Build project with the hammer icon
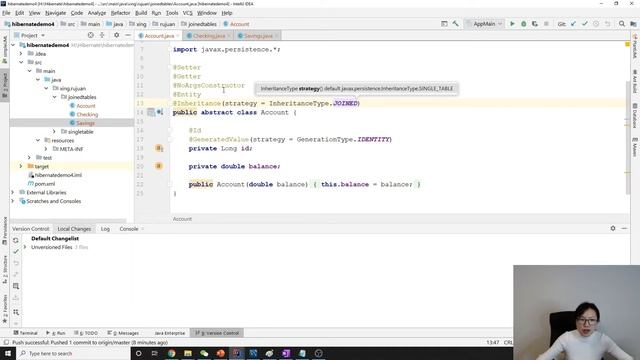Image resolution: width=640 pixels, height=360 pixels. 456,24
